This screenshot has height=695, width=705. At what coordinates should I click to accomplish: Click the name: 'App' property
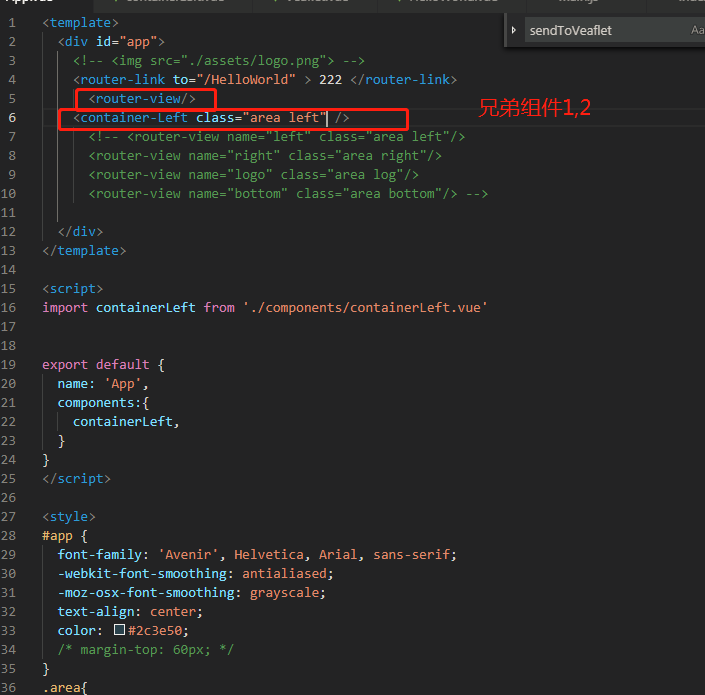pyautogui.click(x=103, y=384)
